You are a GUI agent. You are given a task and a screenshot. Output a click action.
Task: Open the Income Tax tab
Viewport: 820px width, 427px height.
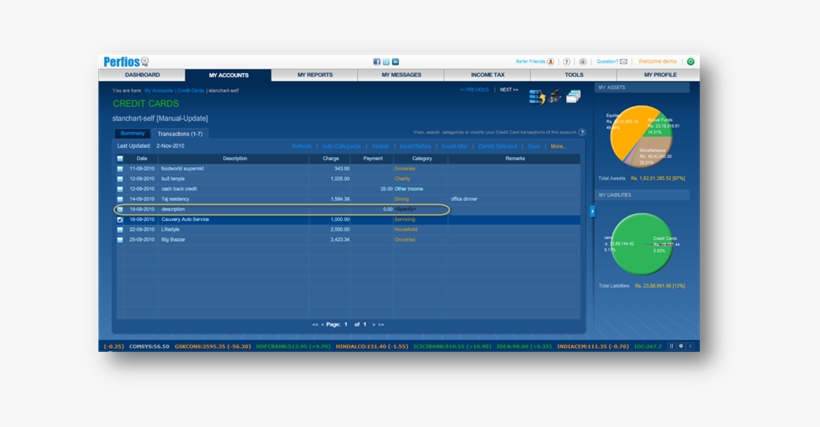487,75
